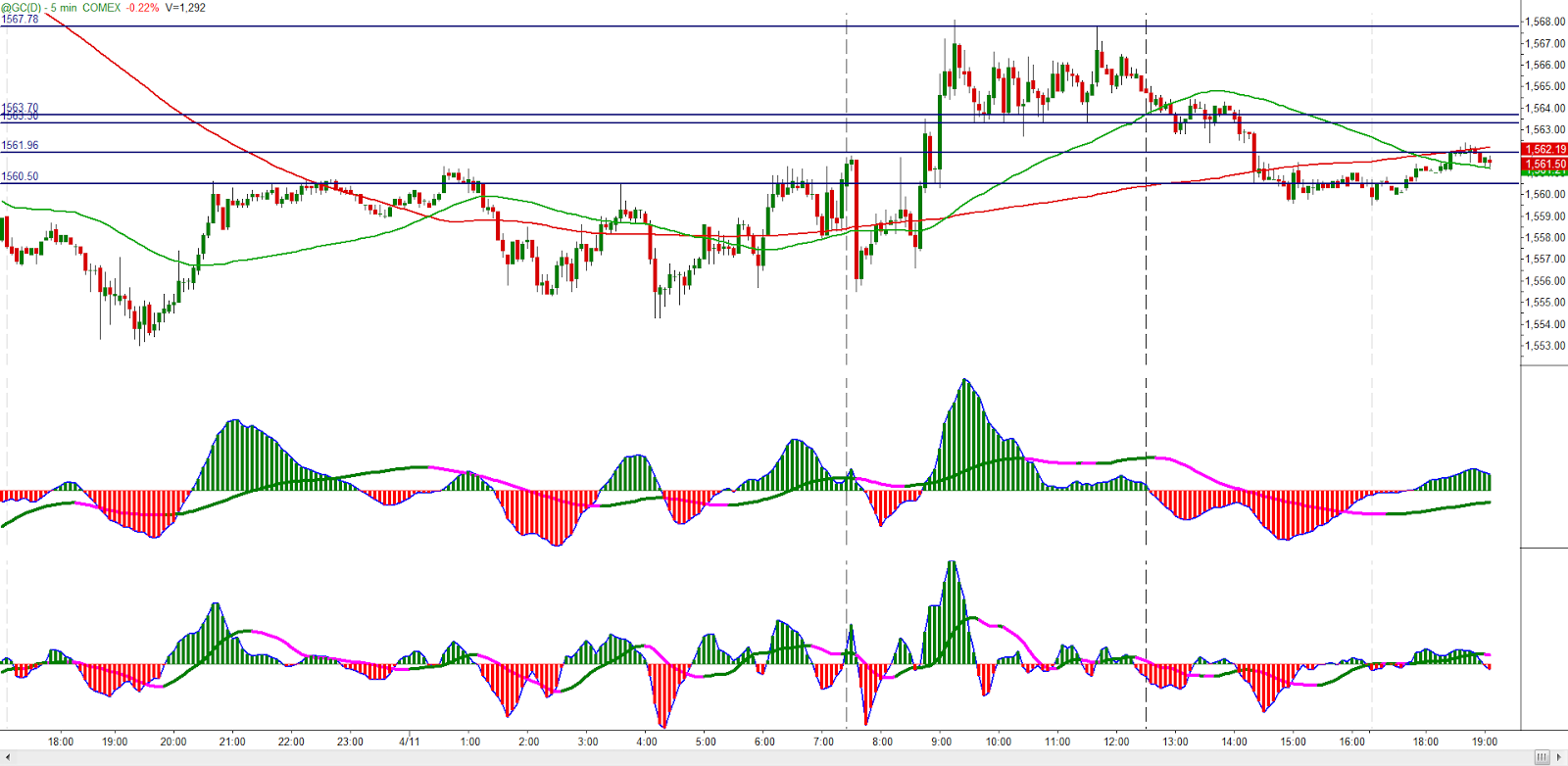Select the 1563.70 level label
The image size is (1568, 766).
(x=20, y=108)
